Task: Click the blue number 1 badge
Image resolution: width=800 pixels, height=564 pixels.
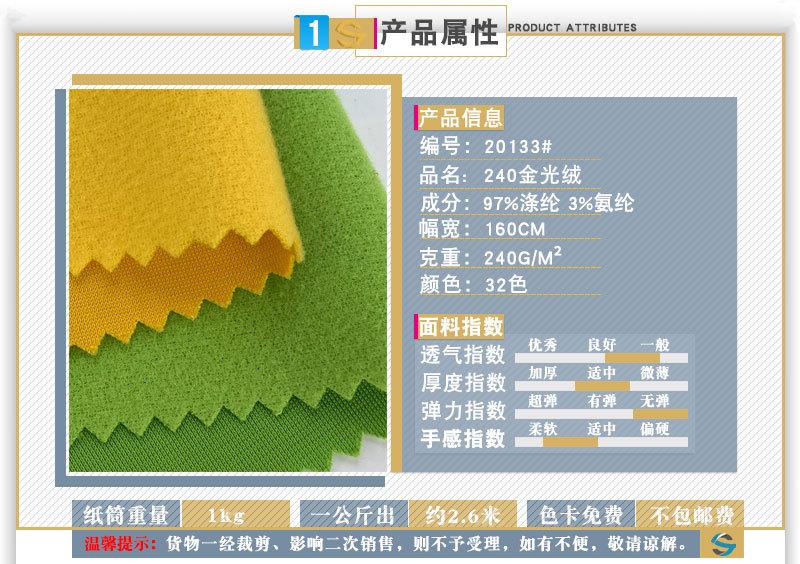Action: click(312, 33)
